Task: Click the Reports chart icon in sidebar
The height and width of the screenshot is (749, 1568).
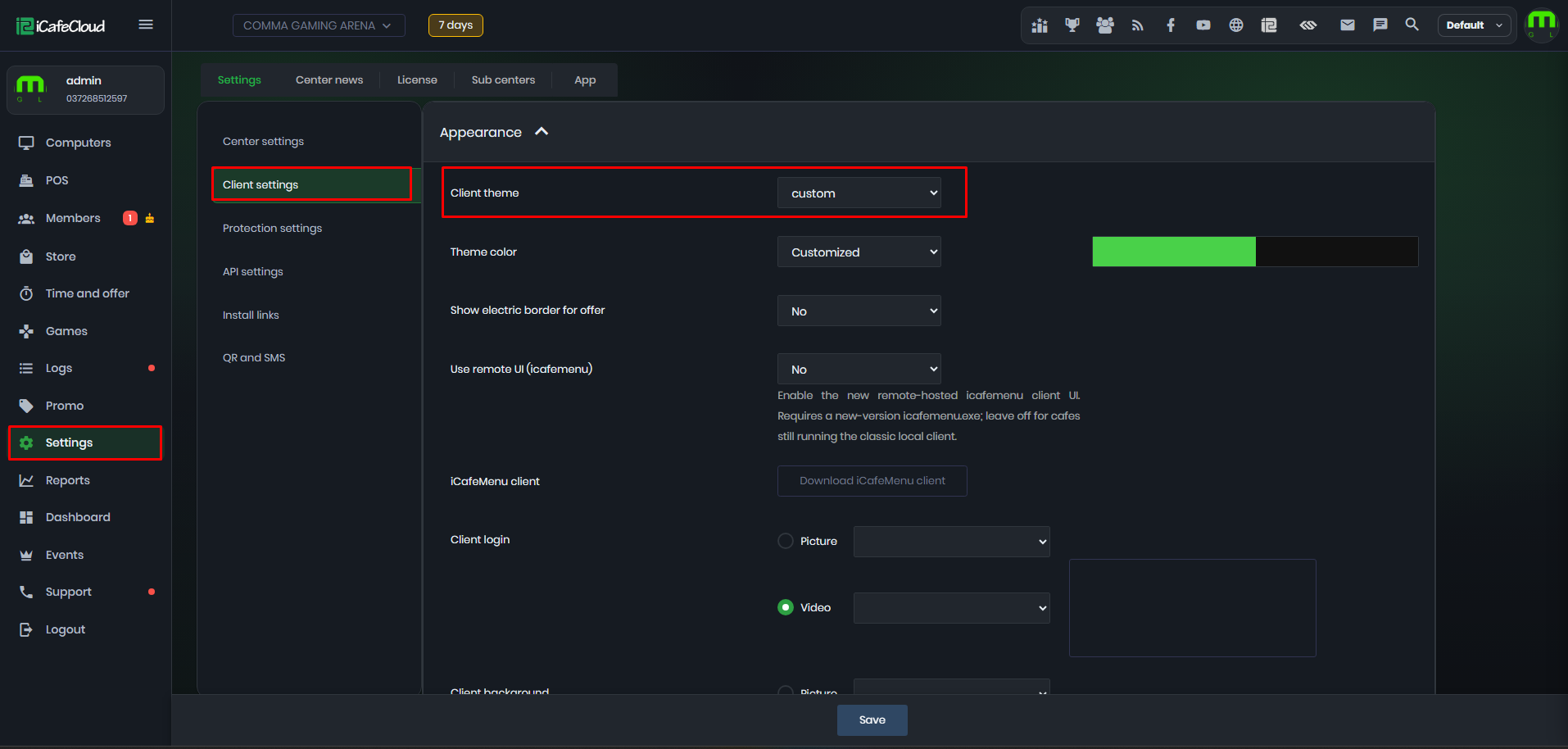Action: pyautogui.click(x=26, y=480)
